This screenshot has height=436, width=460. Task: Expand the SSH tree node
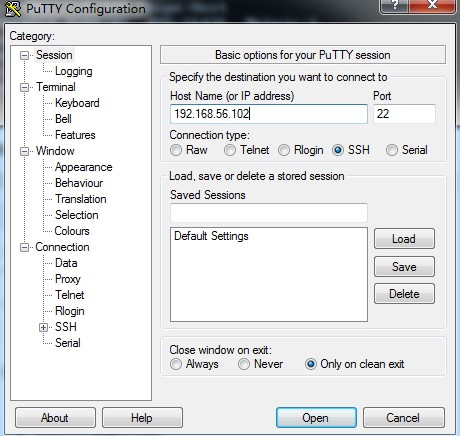pos(43,327)
